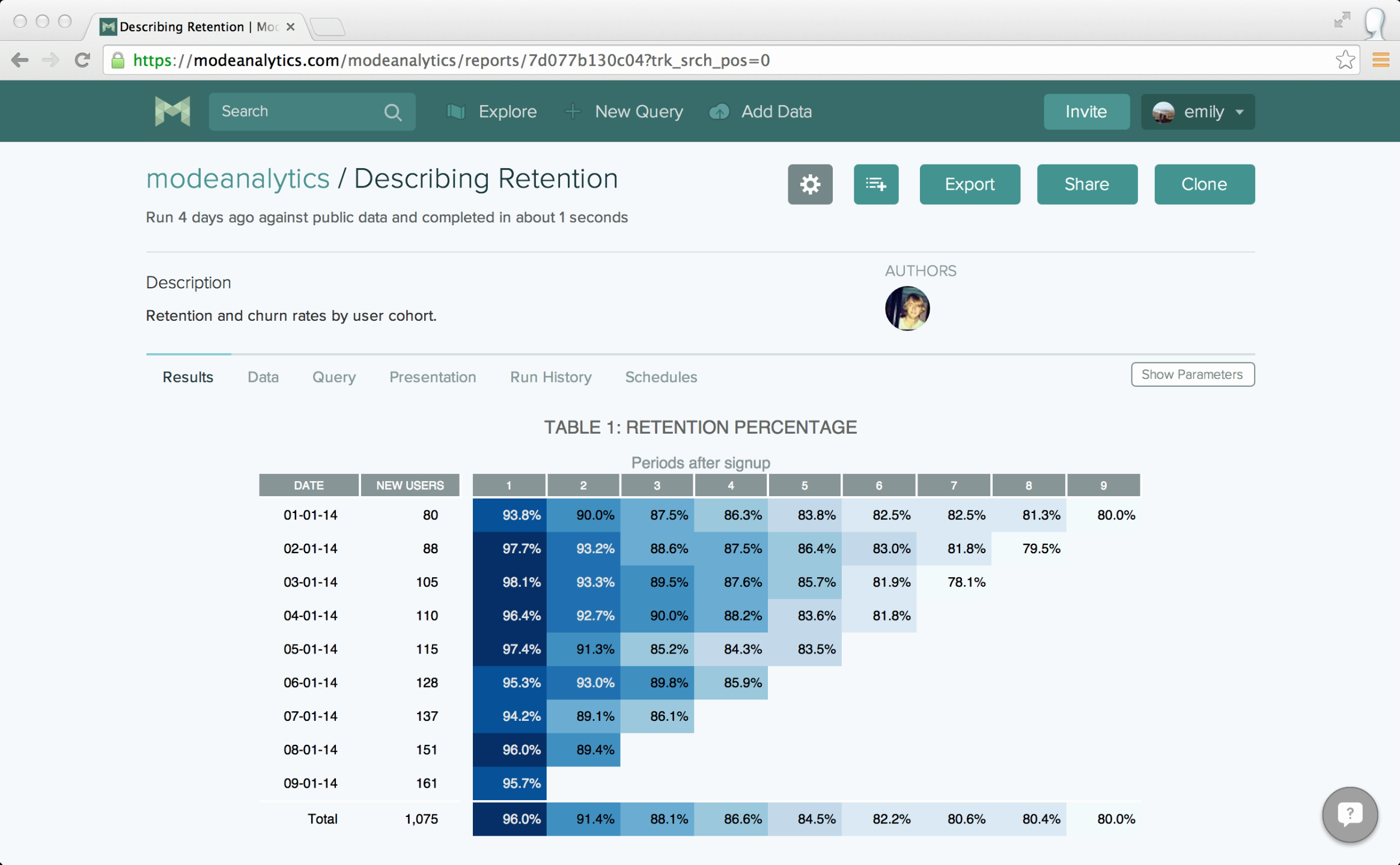Click the 1,075 total users cell
1400x865 pixels.
421,819
